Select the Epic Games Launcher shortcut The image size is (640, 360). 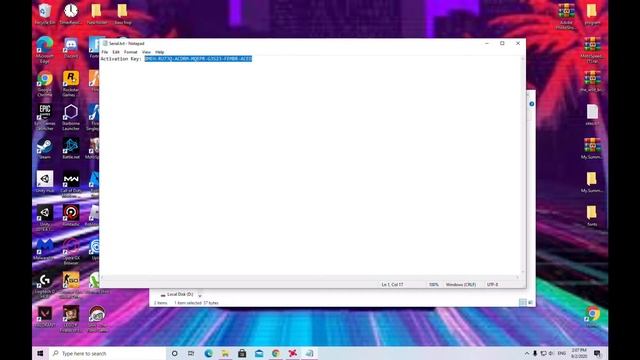pos(44,118)
